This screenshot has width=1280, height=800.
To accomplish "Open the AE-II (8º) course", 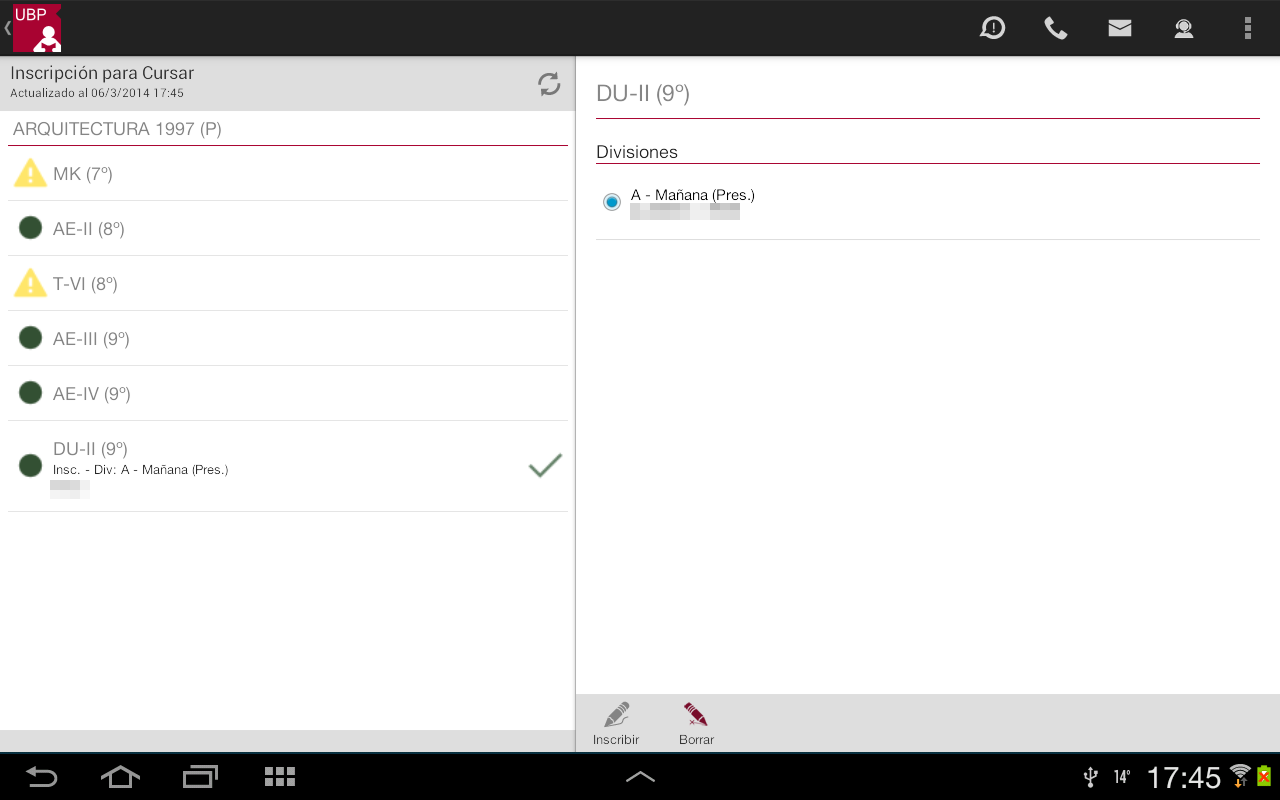I will (288, 229).
